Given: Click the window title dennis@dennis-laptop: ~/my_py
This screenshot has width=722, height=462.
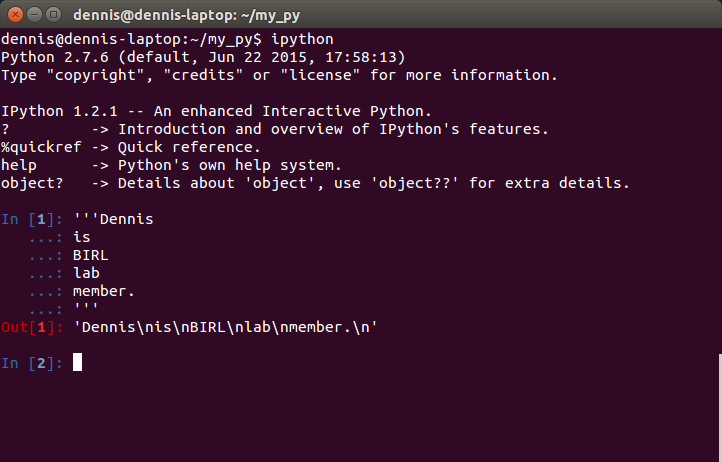Looking at the screenshot, I should pyautogui.click(x=186, y=15).
